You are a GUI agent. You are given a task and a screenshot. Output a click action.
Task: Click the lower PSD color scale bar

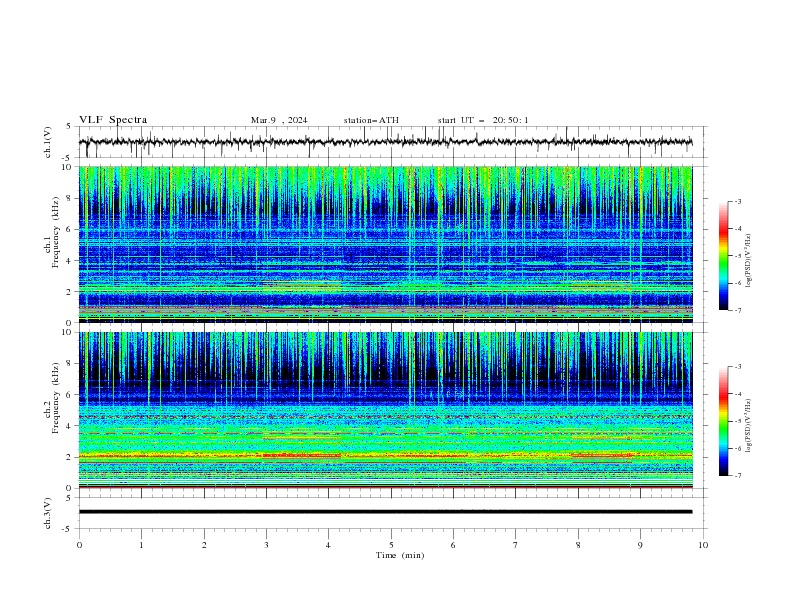click(723, 421)
